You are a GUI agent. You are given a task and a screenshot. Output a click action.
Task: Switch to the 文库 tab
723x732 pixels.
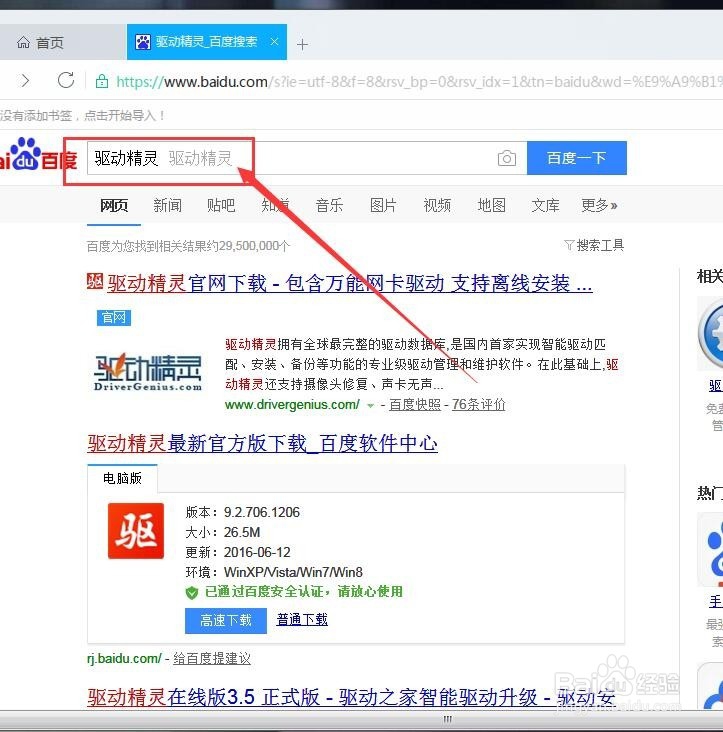coord(545,205)
